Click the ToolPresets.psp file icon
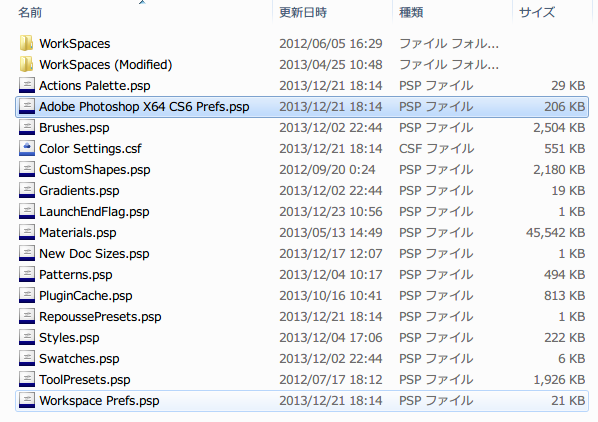The image size is (598, 422). [x=27, y=379]
